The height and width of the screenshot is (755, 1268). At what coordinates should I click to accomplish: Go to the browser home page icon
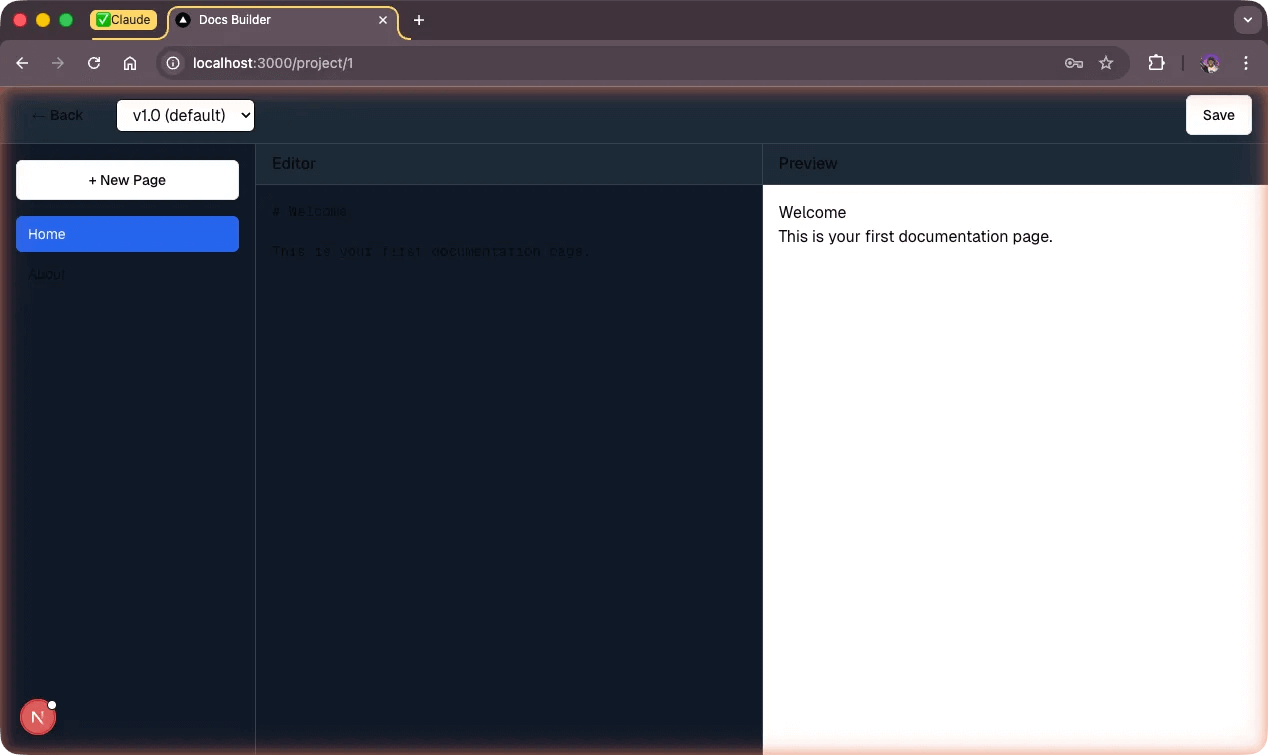click(130, 63)
